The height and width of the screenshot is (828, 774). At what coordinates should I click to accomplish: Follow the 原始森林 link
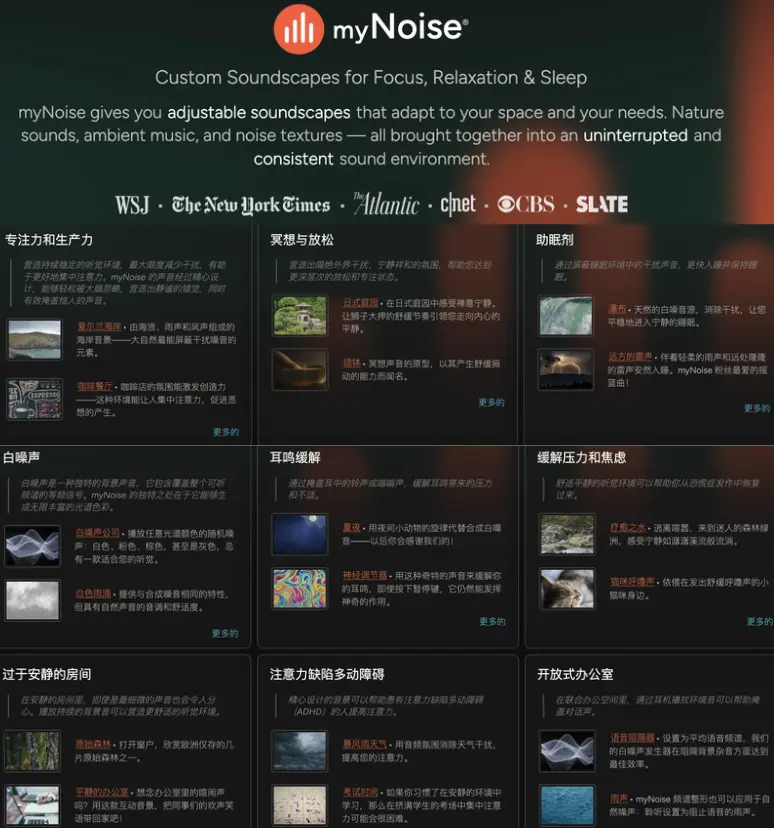tap(93, 745)
